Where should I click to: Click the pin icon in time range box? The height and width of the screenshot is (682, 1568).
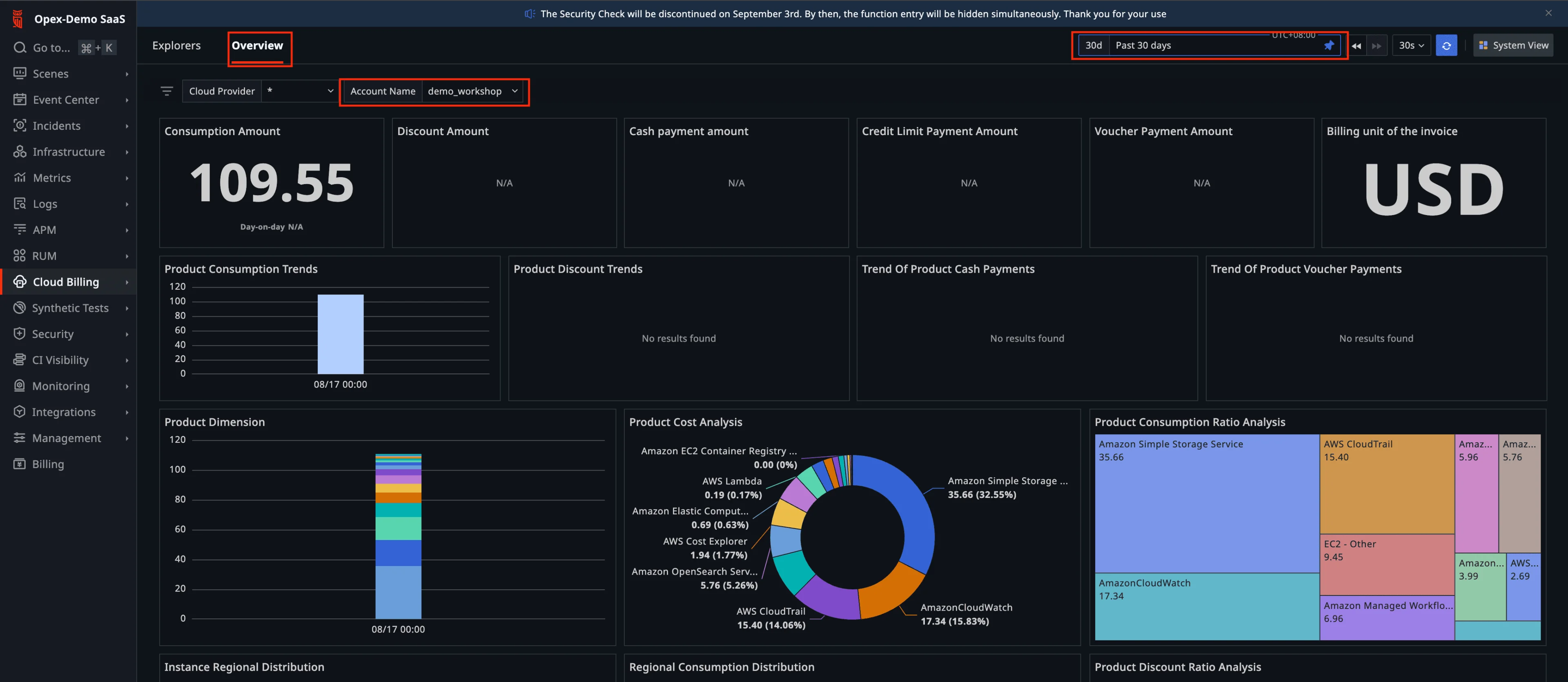(1329, 46)
